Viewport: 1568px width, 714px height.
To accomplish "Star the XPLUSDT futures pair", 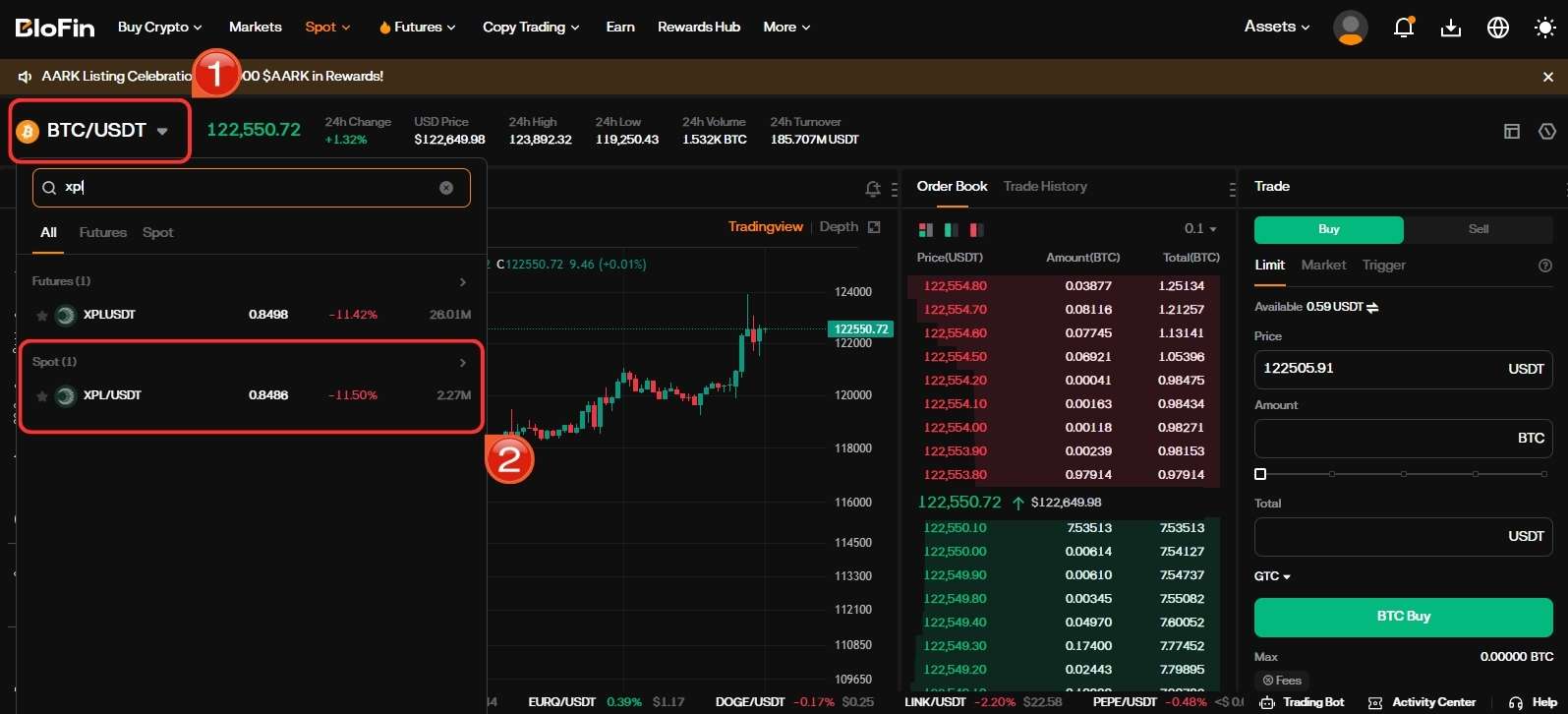I will (42, 316).
